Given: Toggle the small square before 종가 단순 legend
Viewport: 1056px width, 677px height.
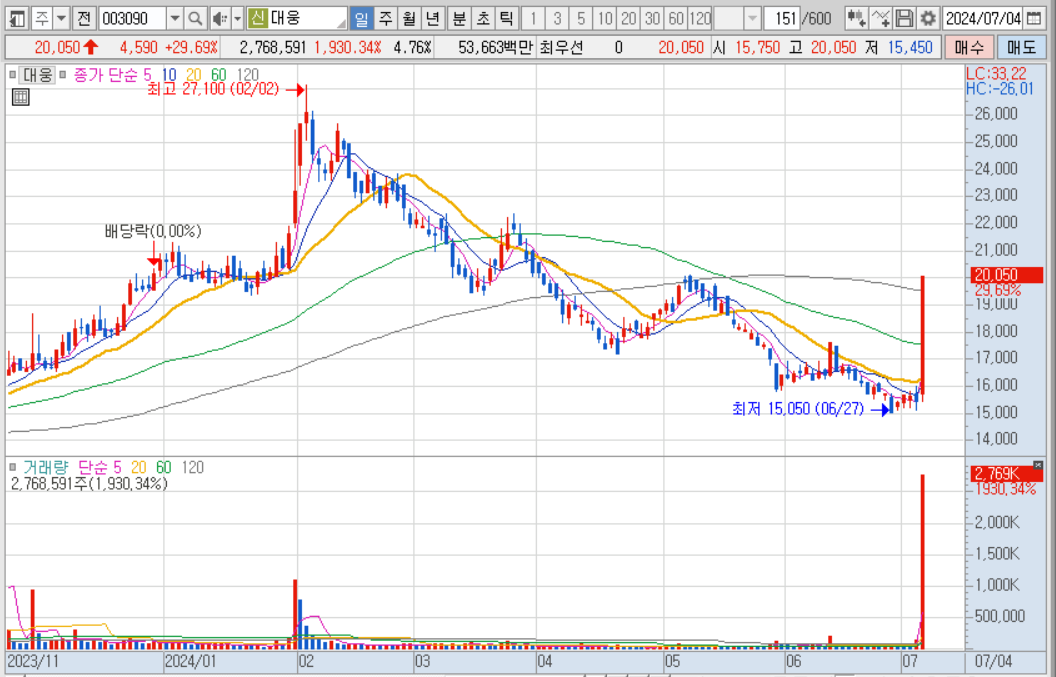Looking at the screenshot, I should 63,75.
